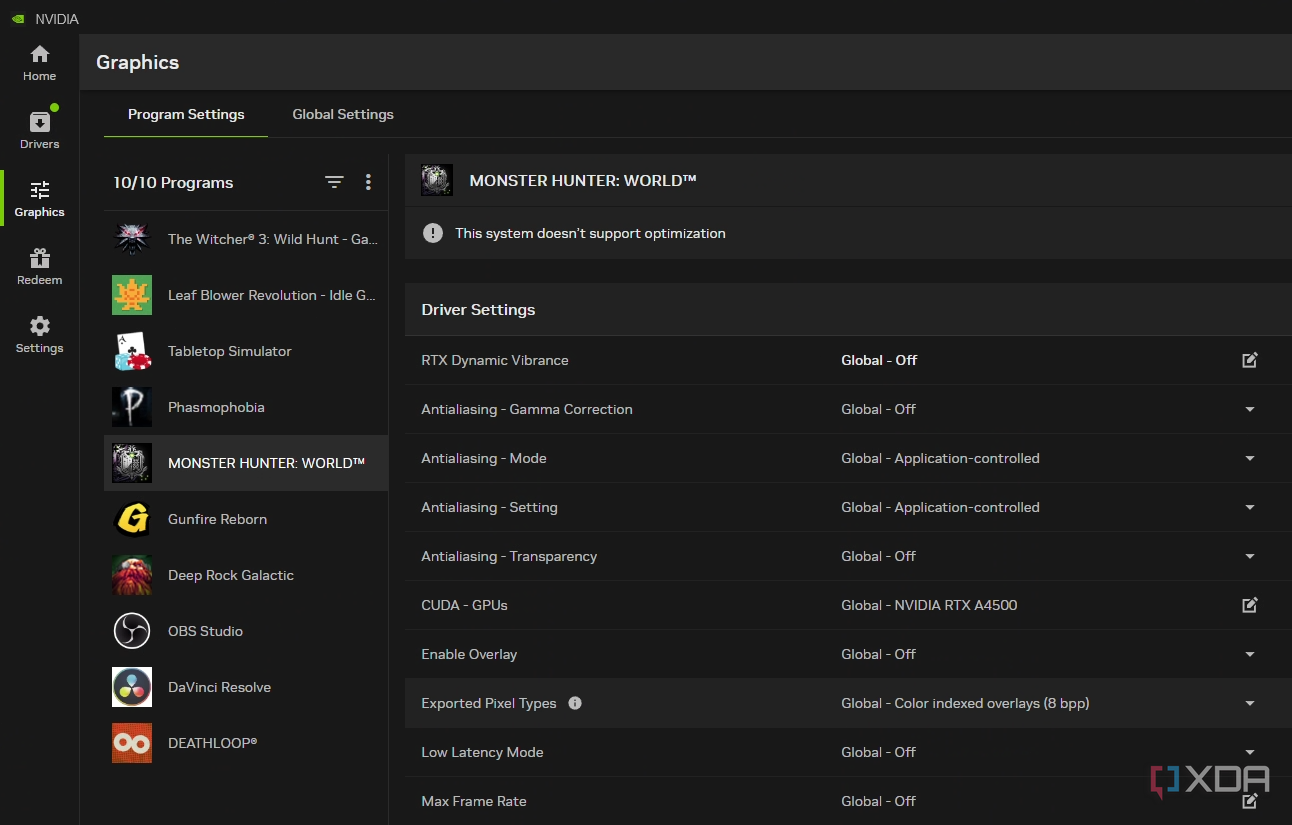Screen dimensions: 1292x825
Task: Open the Home section in sidebar
Action: click(x=39, y=63)
